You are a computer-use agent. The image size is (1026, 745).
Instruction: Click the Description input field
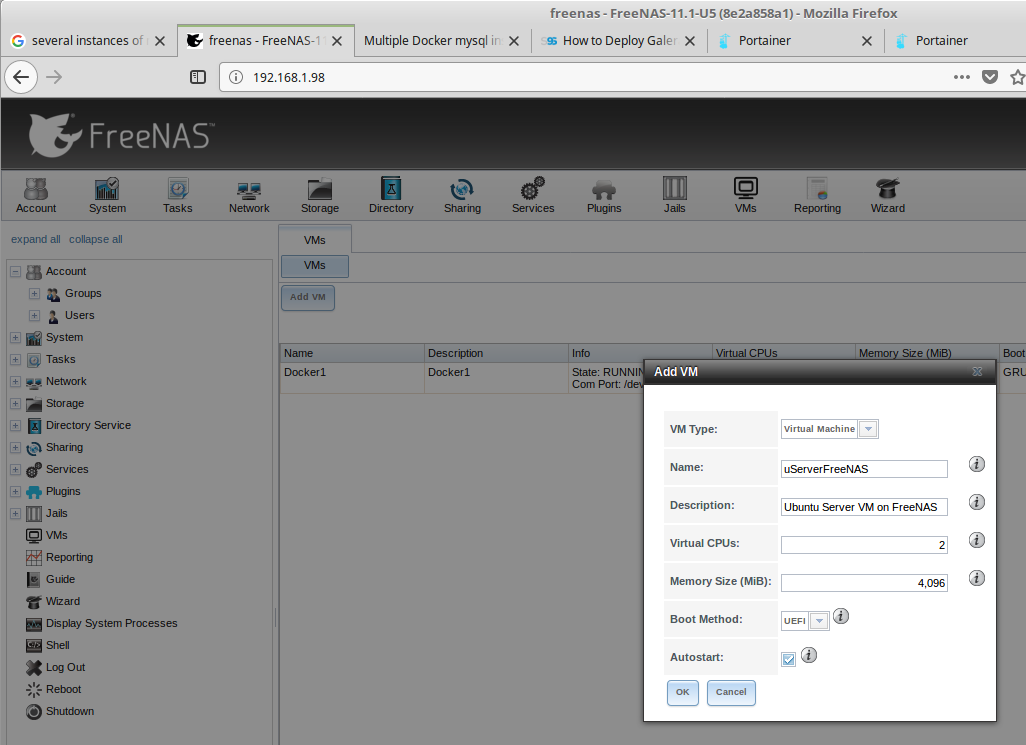(x=864, y=507)
